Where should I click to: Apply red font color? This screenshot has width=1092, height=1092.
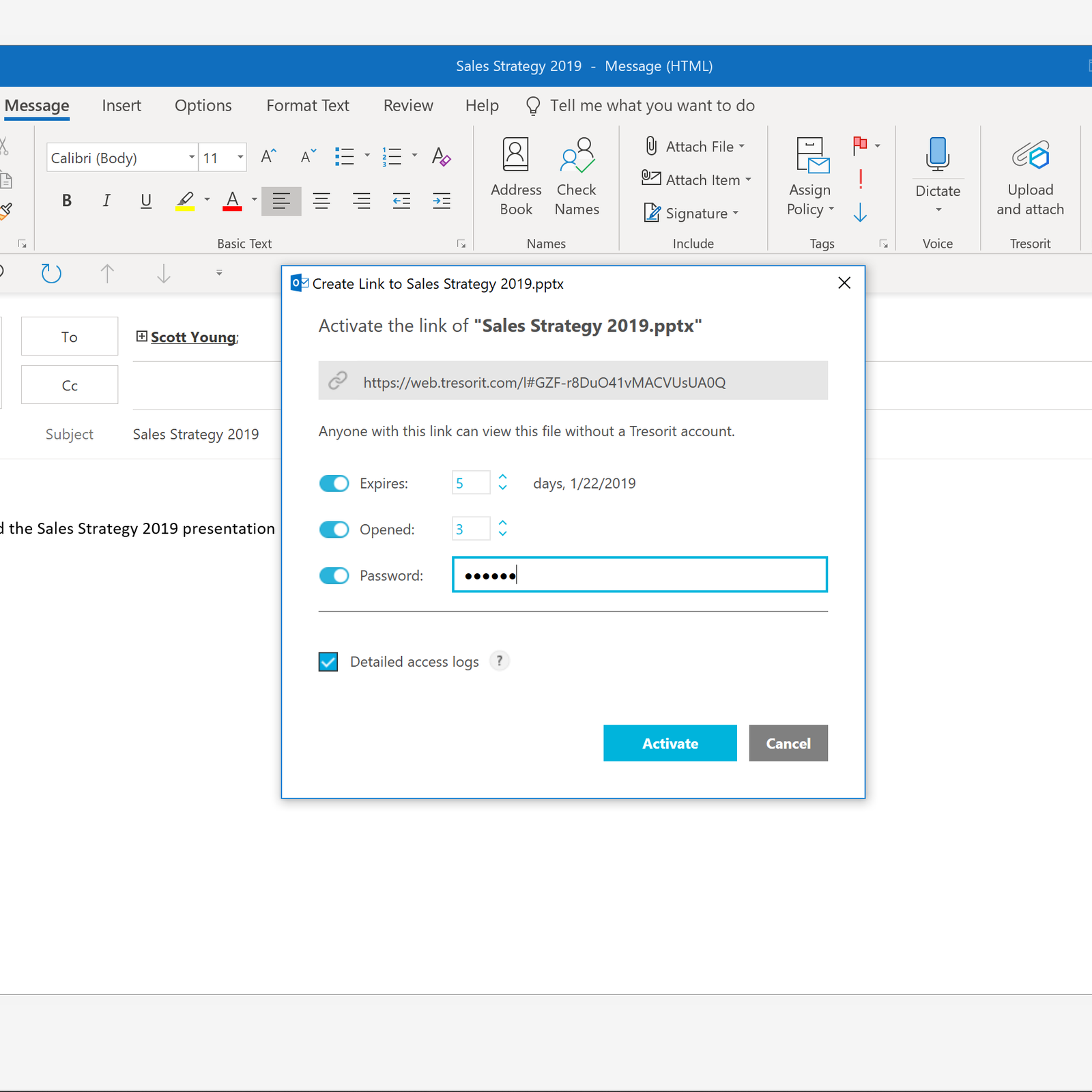[x=232, y=201]
